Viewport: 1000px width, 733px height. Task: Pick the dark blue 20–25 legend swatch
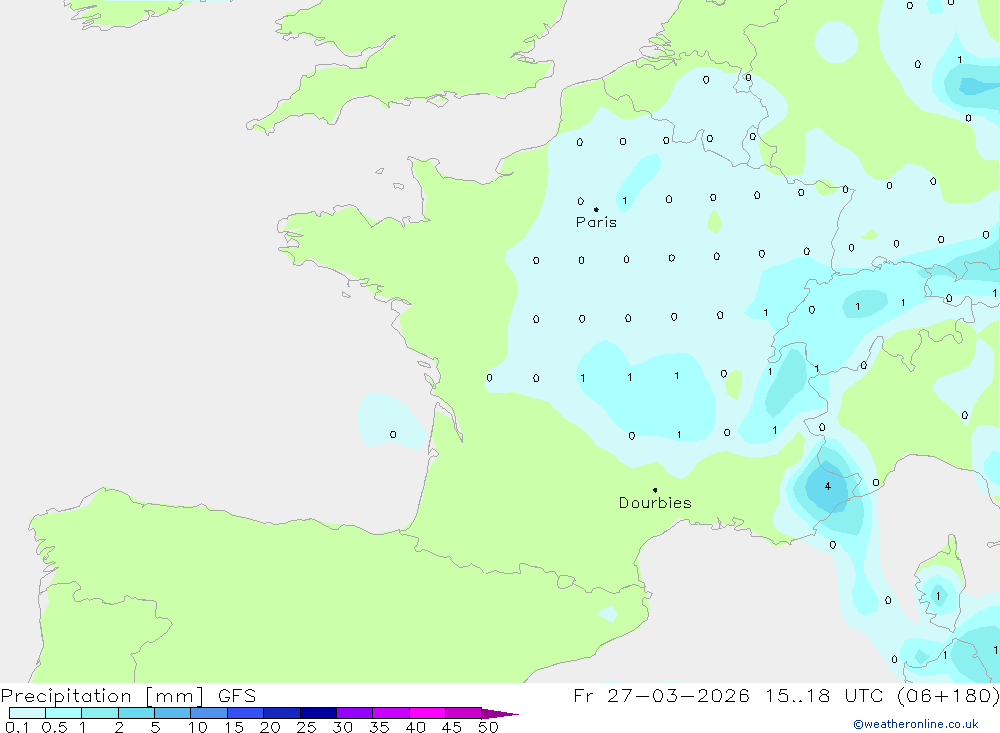pos(282,713)
